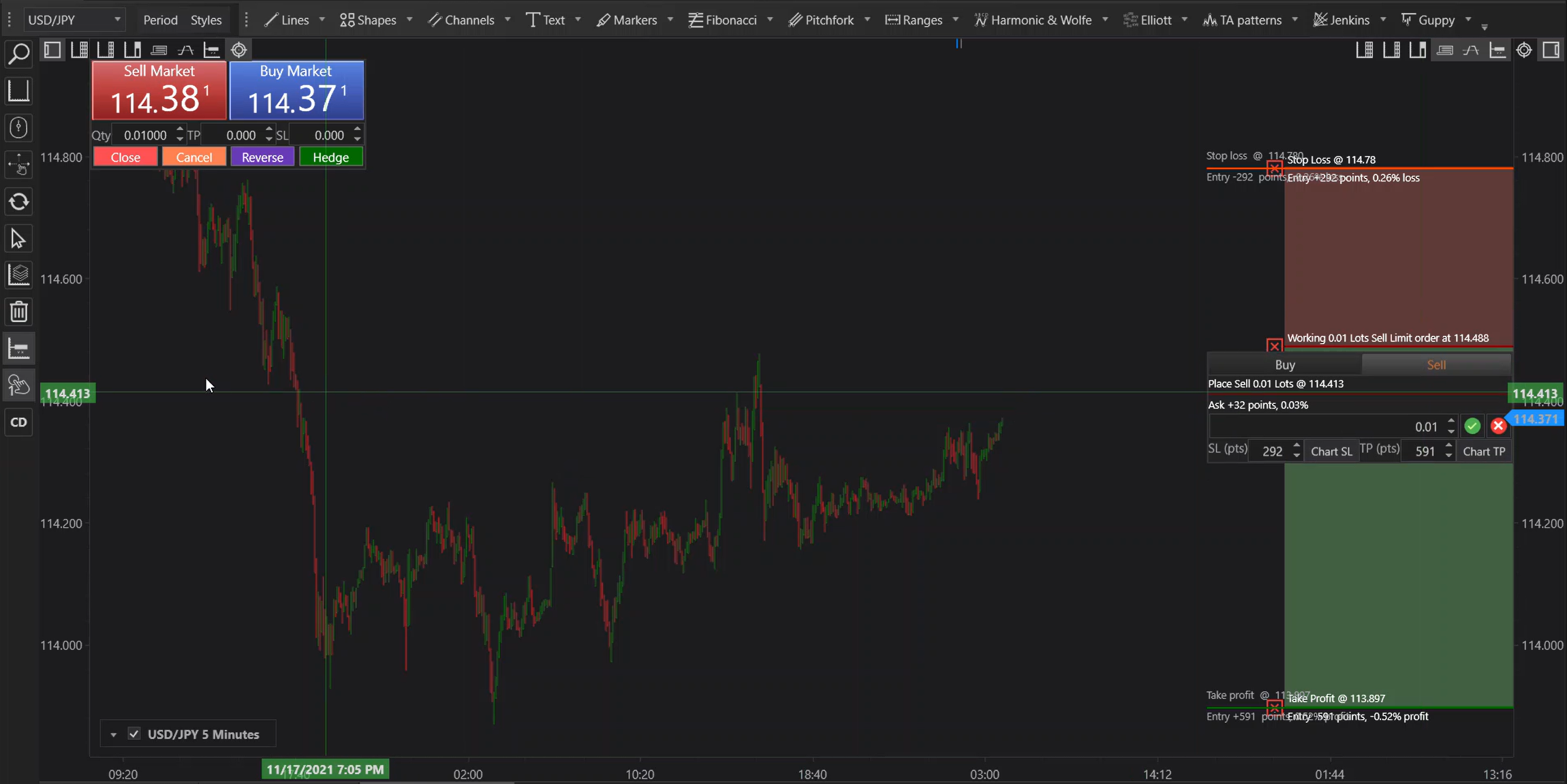Expand the USD/JPY 5 Minutes legend arrow

click(114, 735)
